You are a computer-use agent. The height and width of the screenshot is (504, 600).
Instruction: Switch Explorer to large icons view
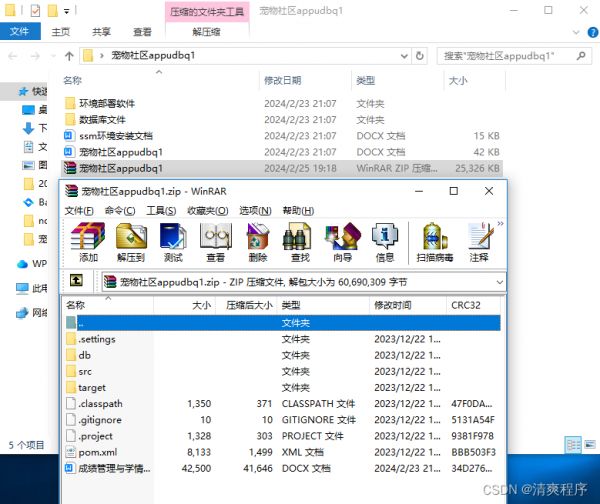(x=590, y=445)
